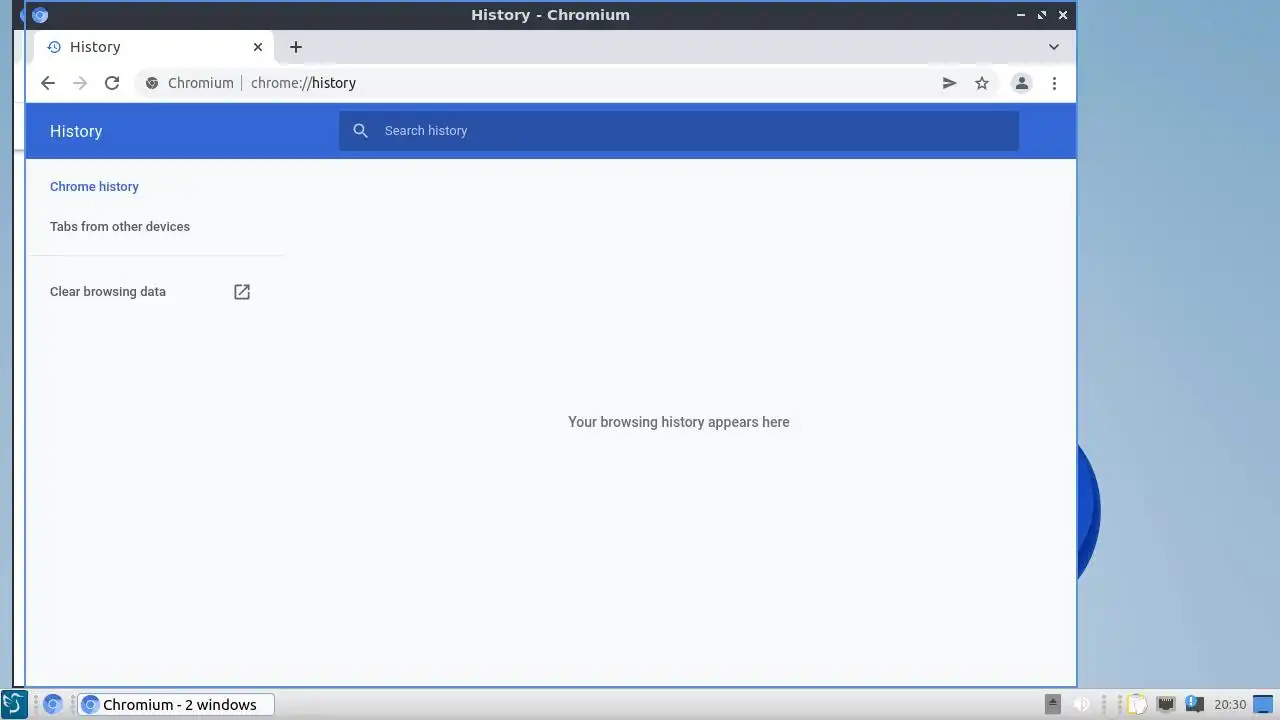
Task: Click the Chromium icon in the title bar
Action: point(40,15)
